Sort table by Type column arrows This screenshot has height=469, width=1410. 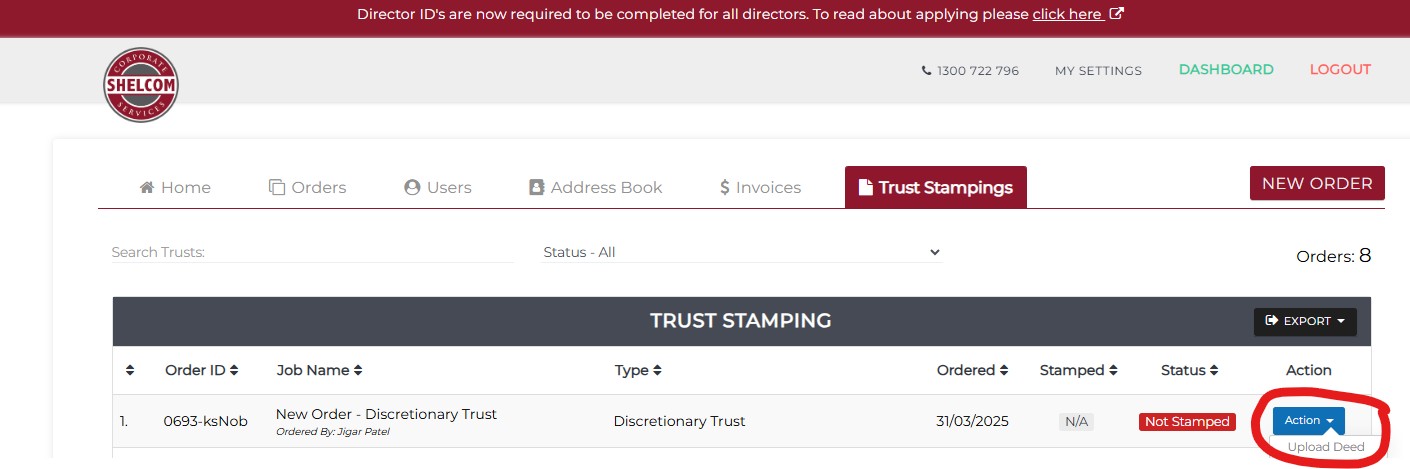click(657, 370)
